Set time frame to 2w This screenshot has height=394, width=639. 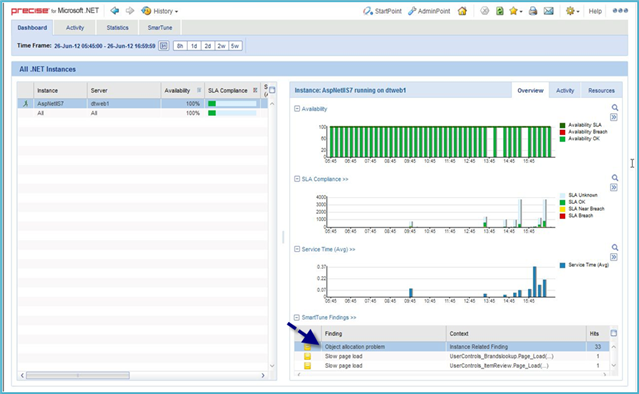tap(221, 46)
